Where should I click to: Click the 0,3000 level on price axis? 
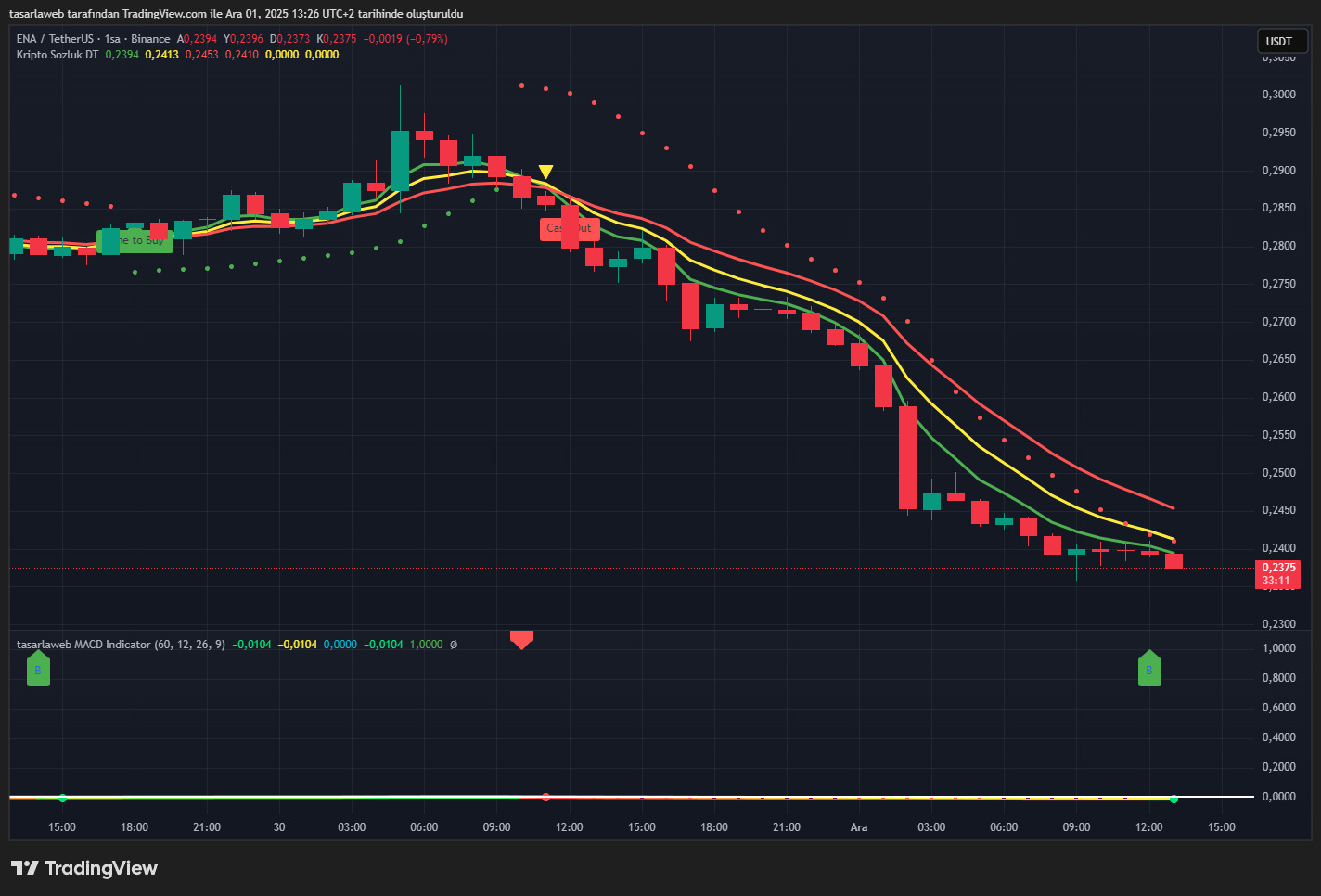(x=1279, y=95)
